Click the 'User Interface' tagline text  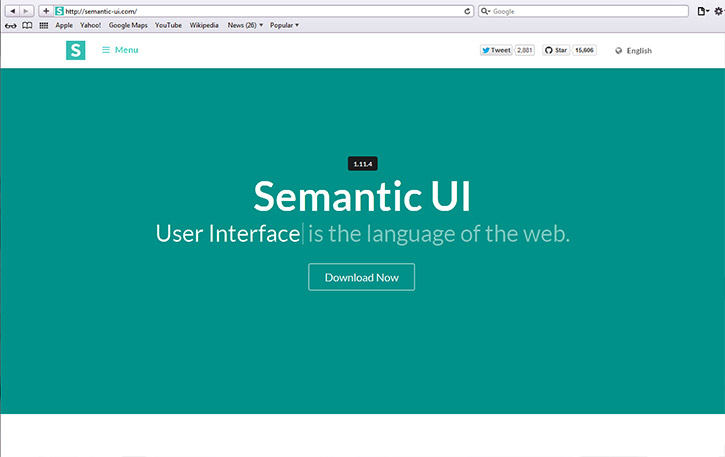pyautogui.click(x=228, y=233)
